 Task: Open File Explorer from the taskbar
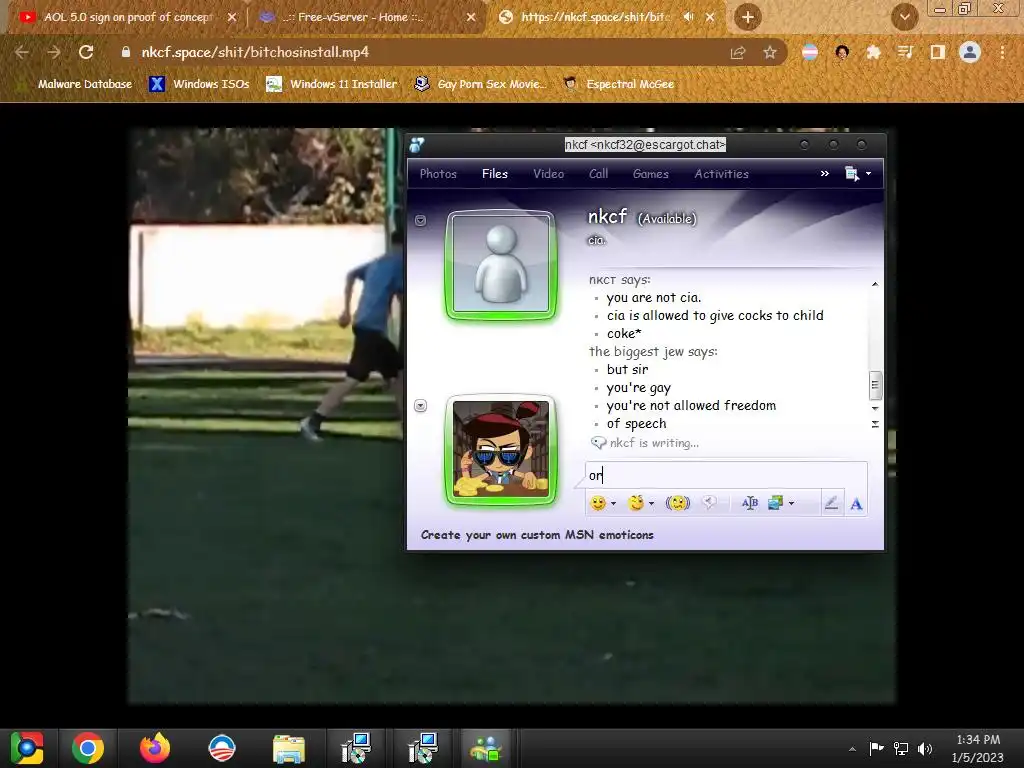click(x=289, y=748)
